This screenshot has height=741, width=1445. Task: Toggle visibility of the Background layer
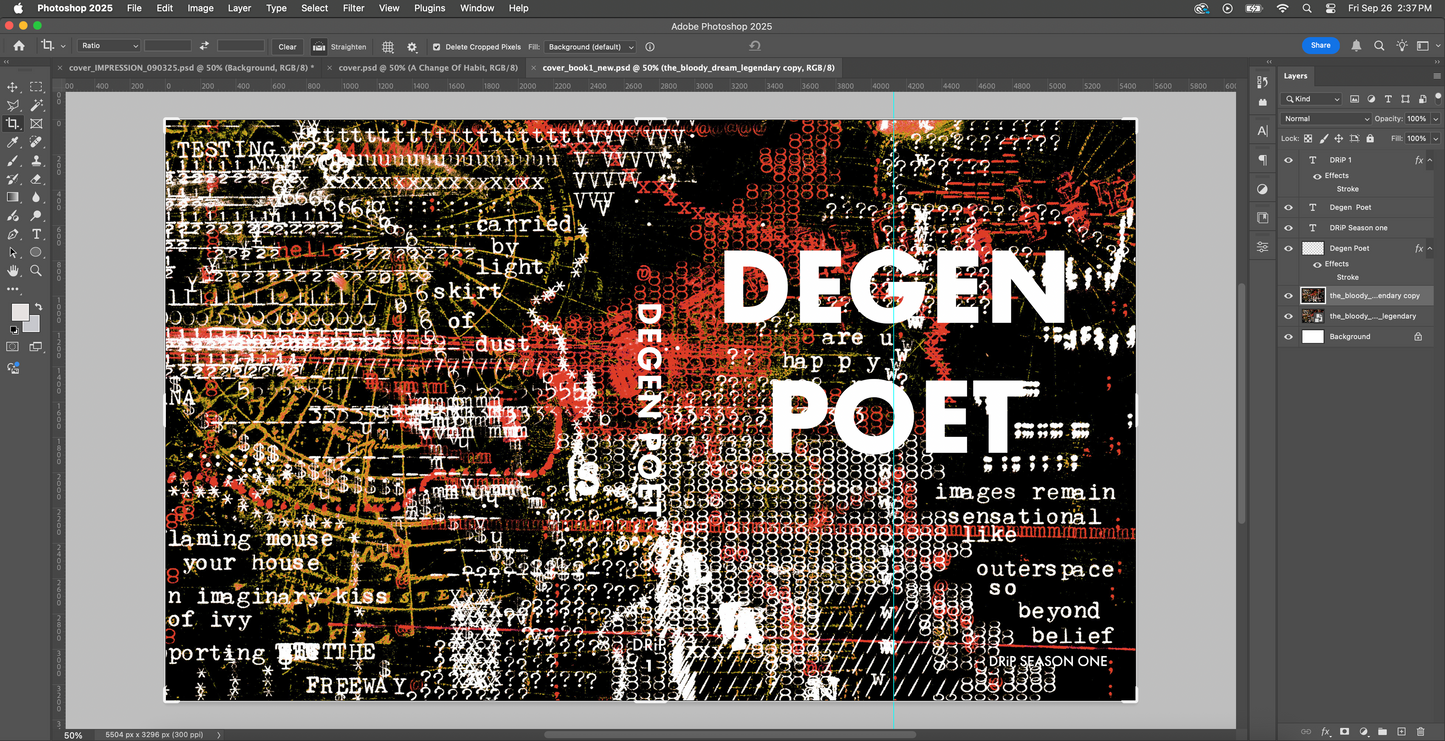(x=1288, y=337)
